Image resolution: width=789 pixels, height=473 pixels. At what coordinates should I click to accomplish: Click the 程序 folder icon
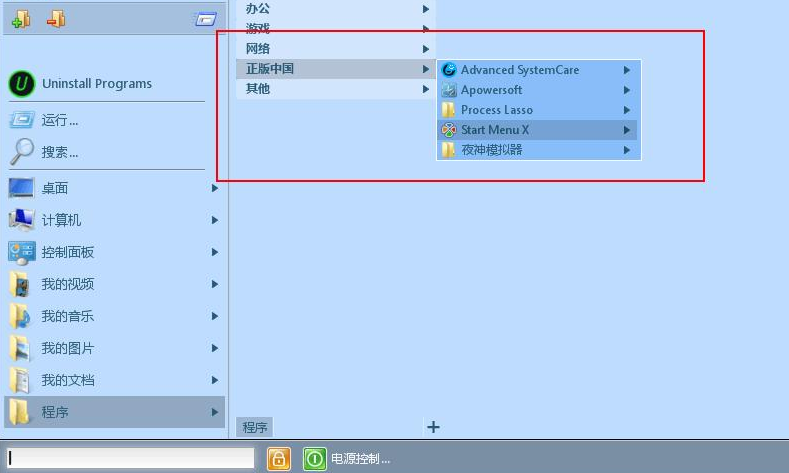(20, 412)
